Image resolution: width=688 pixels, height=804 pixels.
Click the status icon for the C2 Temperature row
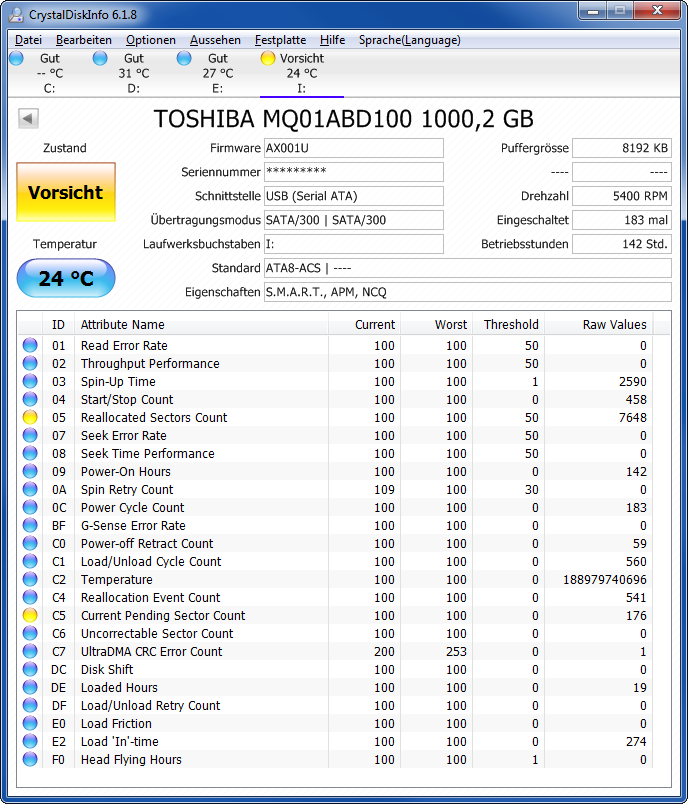pyautogui.click(x=30, y=579)
